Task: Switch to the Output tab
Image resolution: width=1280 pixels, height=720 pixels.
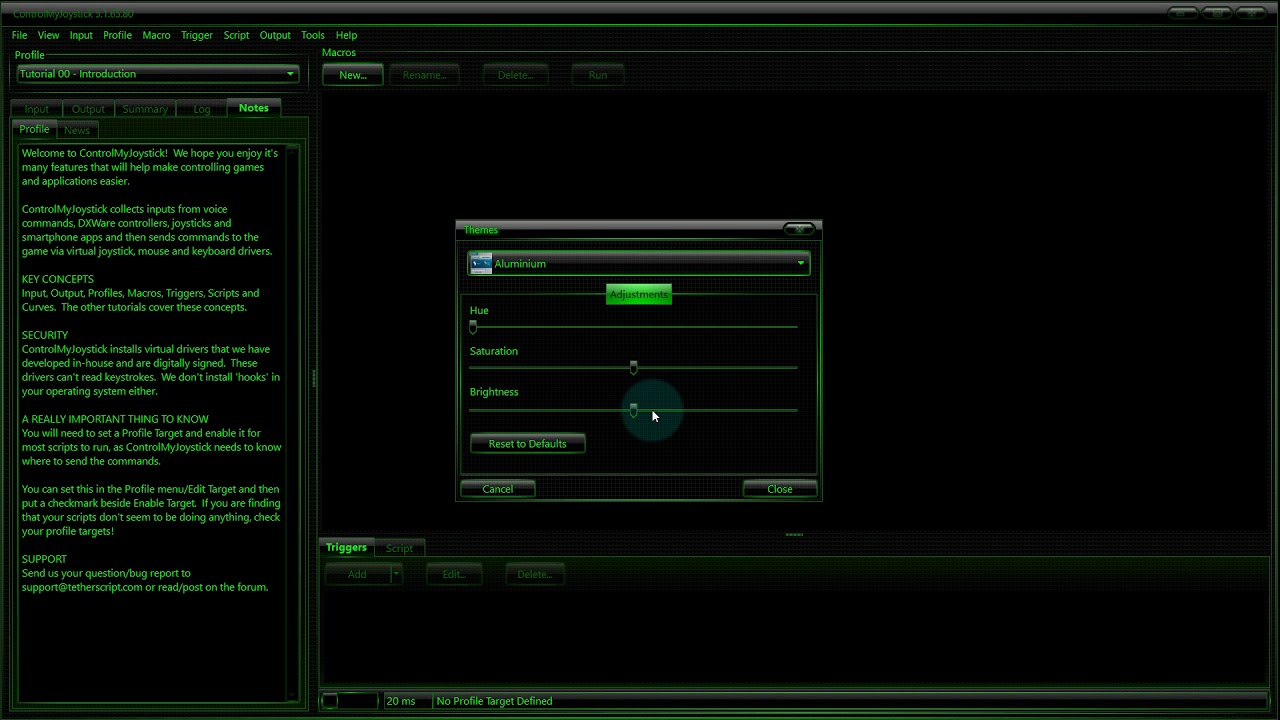Action: (88, 109)
